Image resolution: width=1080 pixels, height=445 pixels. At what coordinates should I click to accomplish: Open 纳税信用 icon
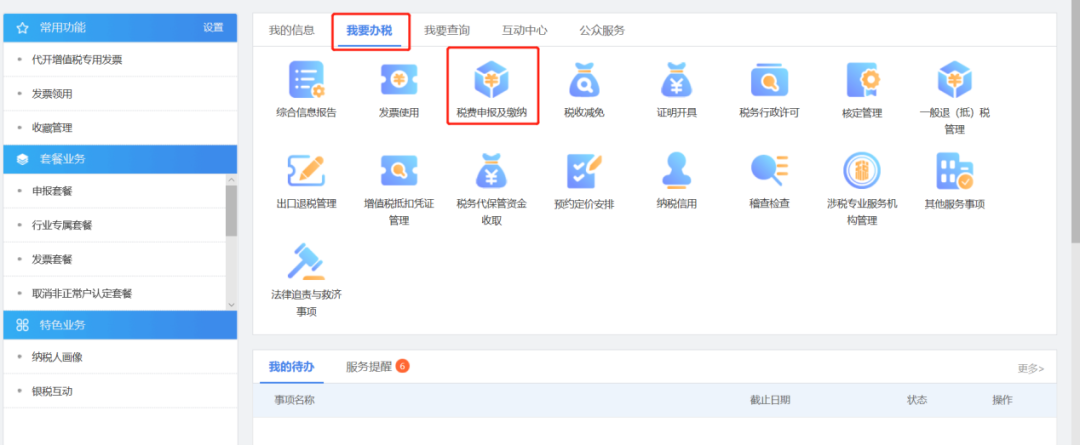point(676,170)
